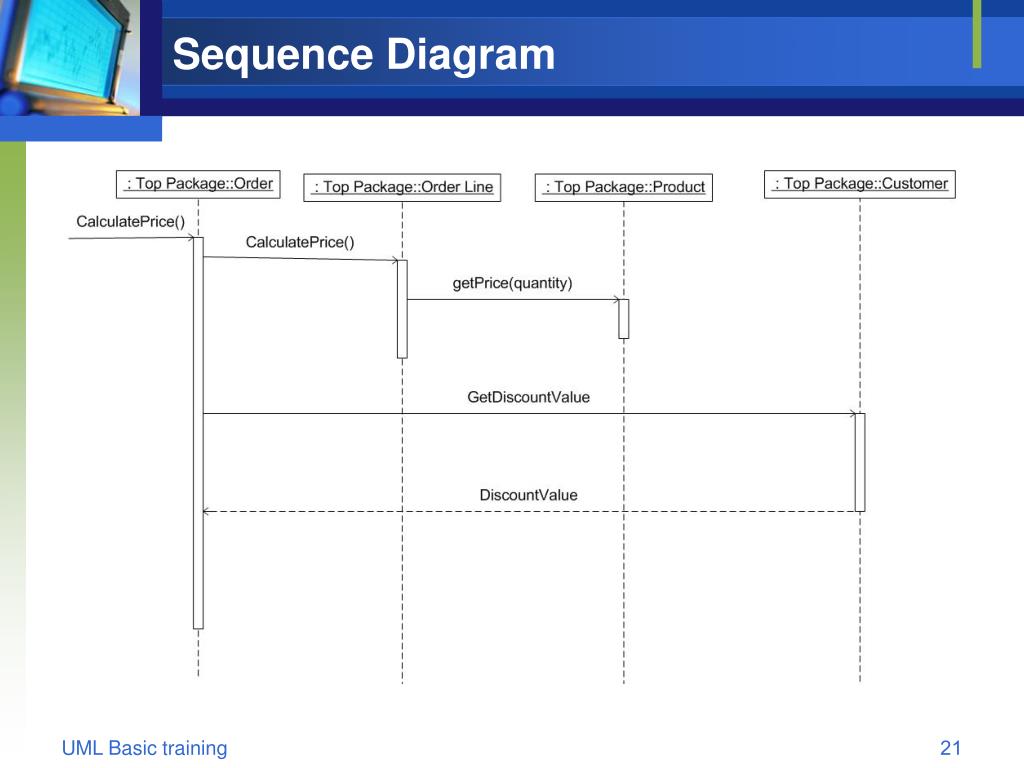Select the Top Package::Customer lifeline box

pyautogui.click(x=859, y=184)
